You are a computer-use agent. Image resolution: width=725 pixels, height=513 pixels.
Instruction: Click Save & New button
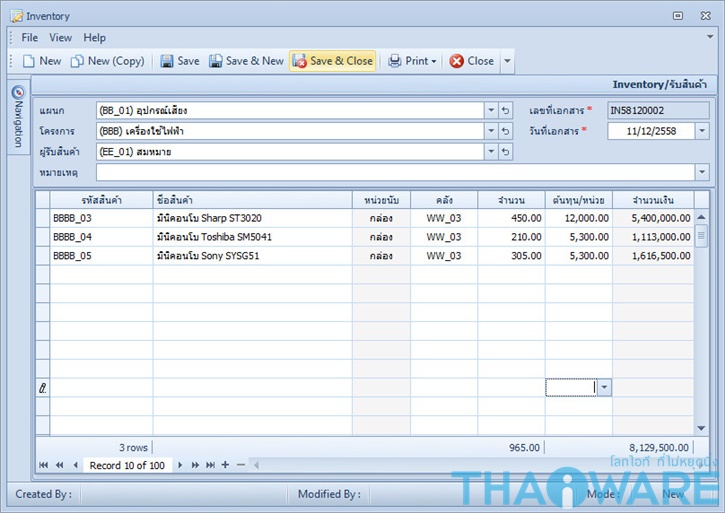pos(246,61)
